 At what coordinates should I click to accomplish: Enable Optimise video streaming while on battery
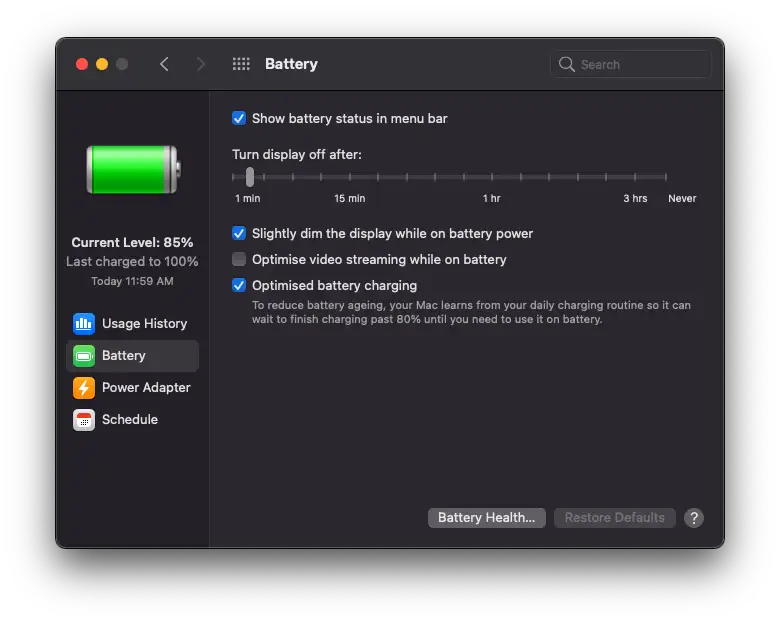coord(239,259)
